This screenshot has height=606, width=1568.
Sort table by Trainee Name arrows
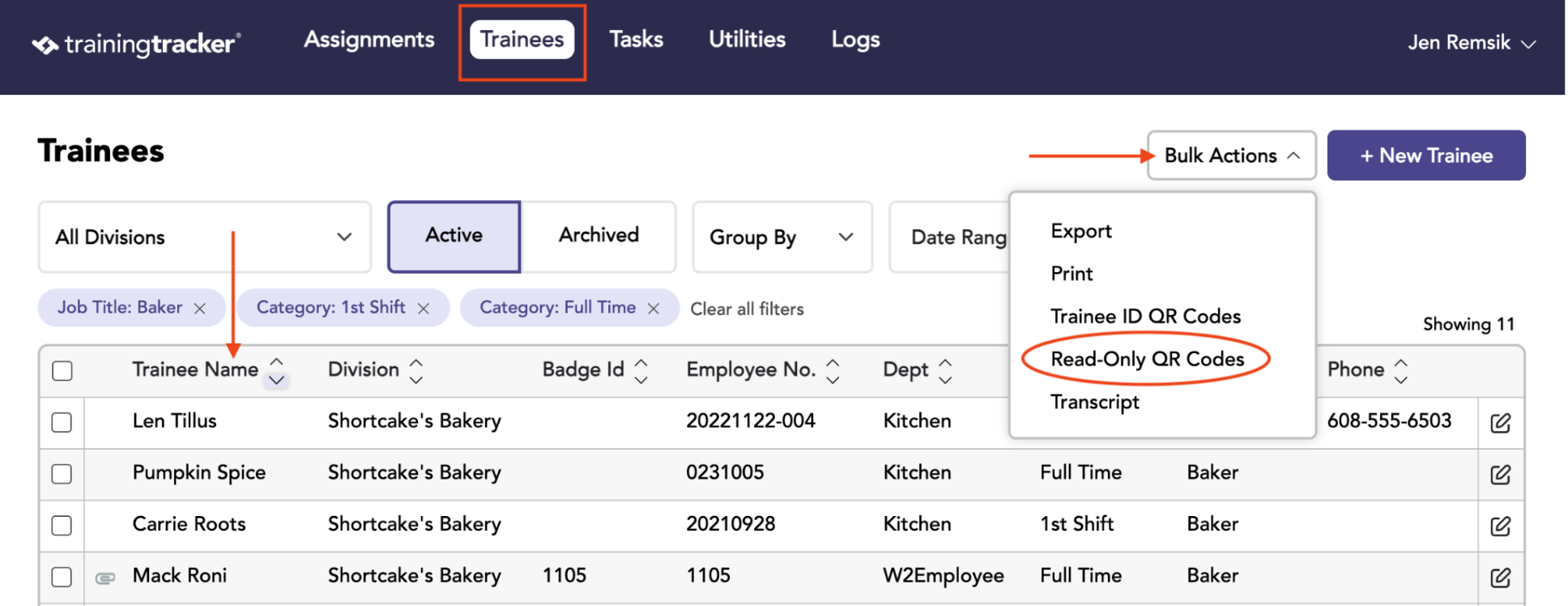pyautogui.click(x=276, y=371)
